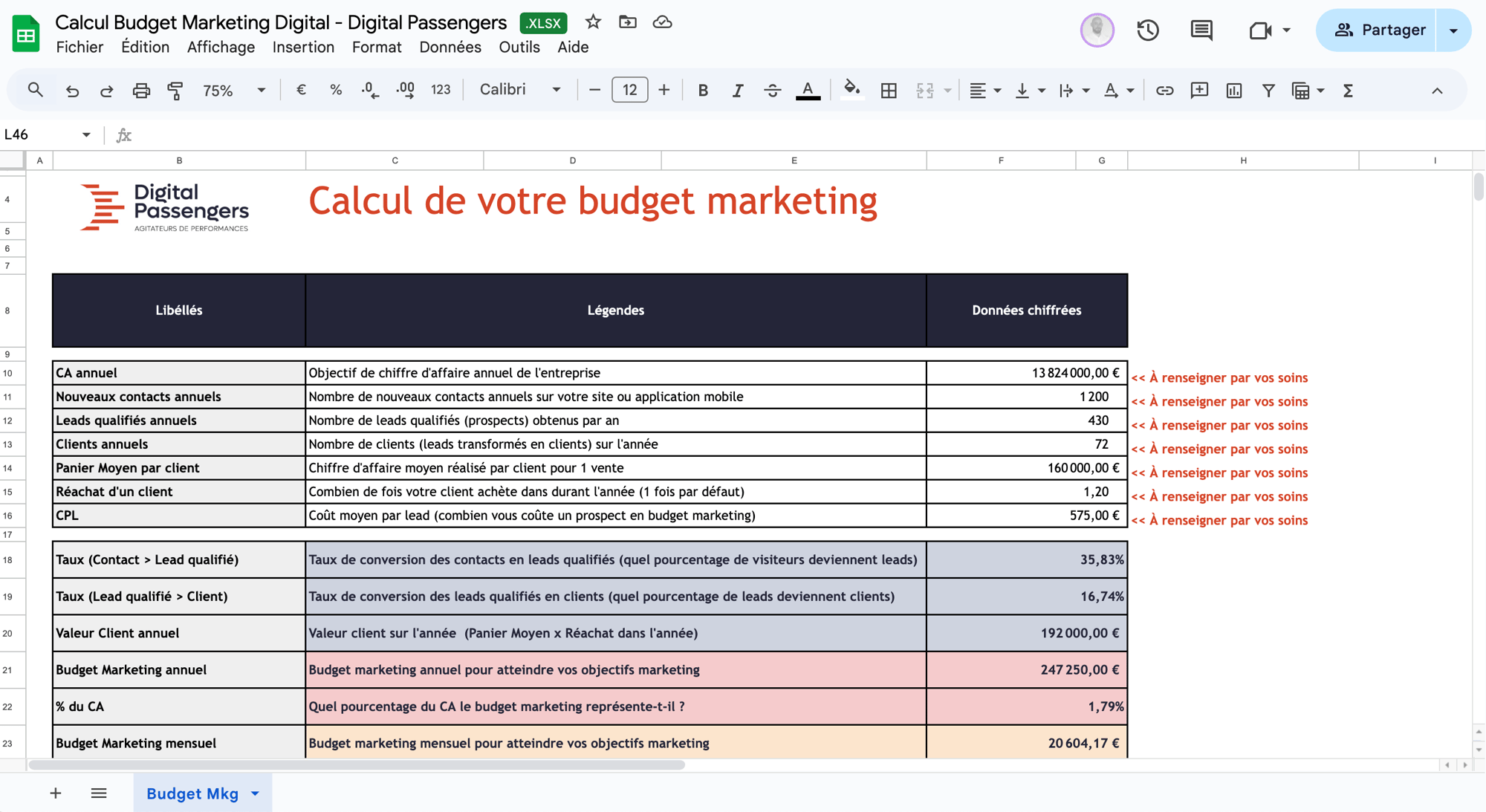Viewport: 1486px width, 812px height.
Task: Open the Édition menu
Action: (145, 47)
